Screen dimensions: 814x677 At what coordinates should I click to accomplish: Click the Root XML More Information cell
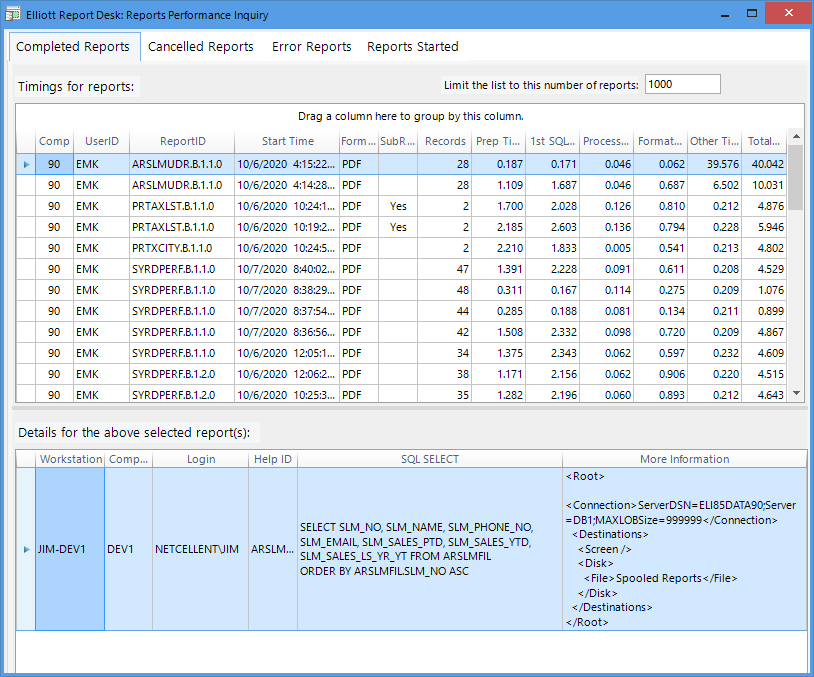tap(684, 549)
